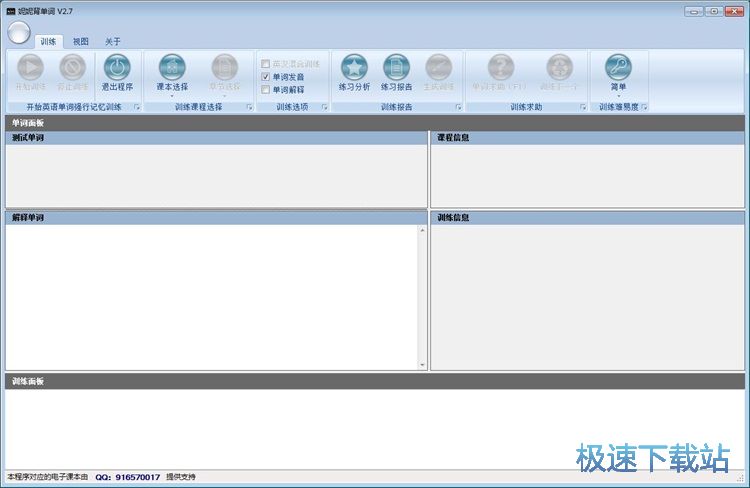Close the 妮妮背单词 window
Image resolution: width=750 pixels, height=488 pixels.
[x=734, y=11]
